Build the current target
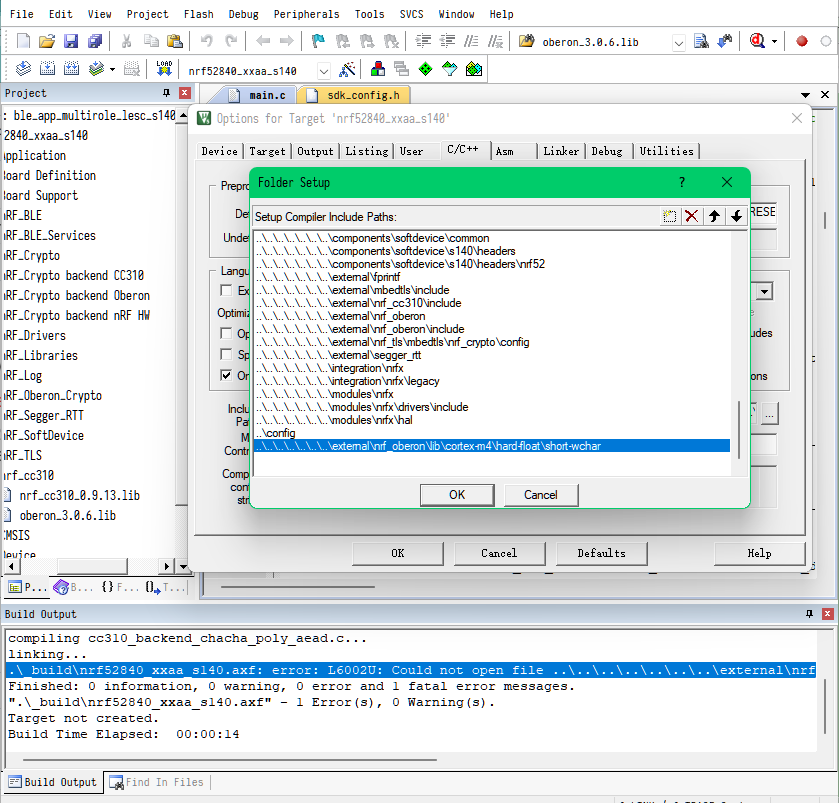This screenshot has height=803, width=839. (x=46, y=69)
